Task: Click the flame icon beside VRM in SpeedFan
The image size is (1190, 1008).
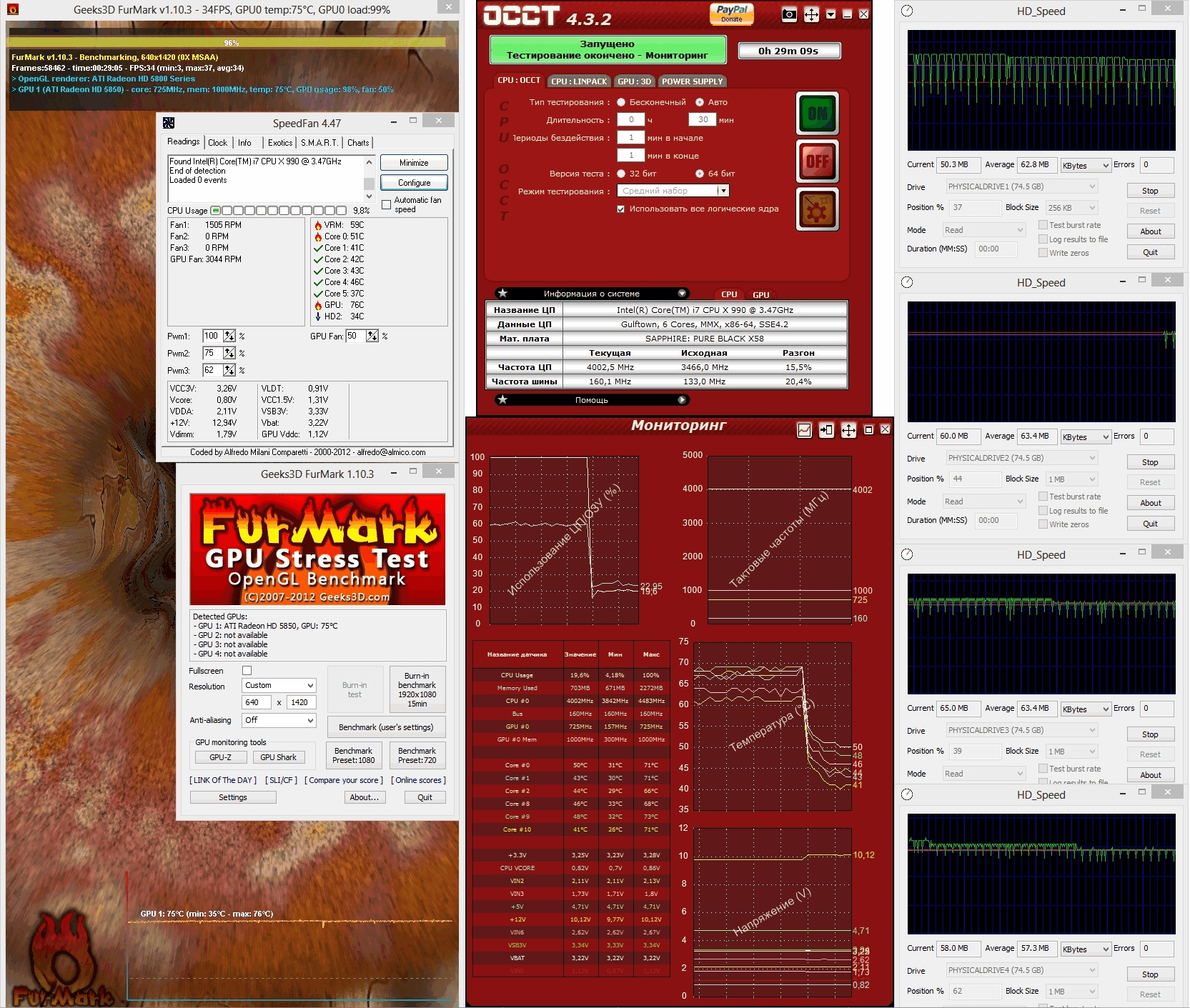Action: coord(318,225)
